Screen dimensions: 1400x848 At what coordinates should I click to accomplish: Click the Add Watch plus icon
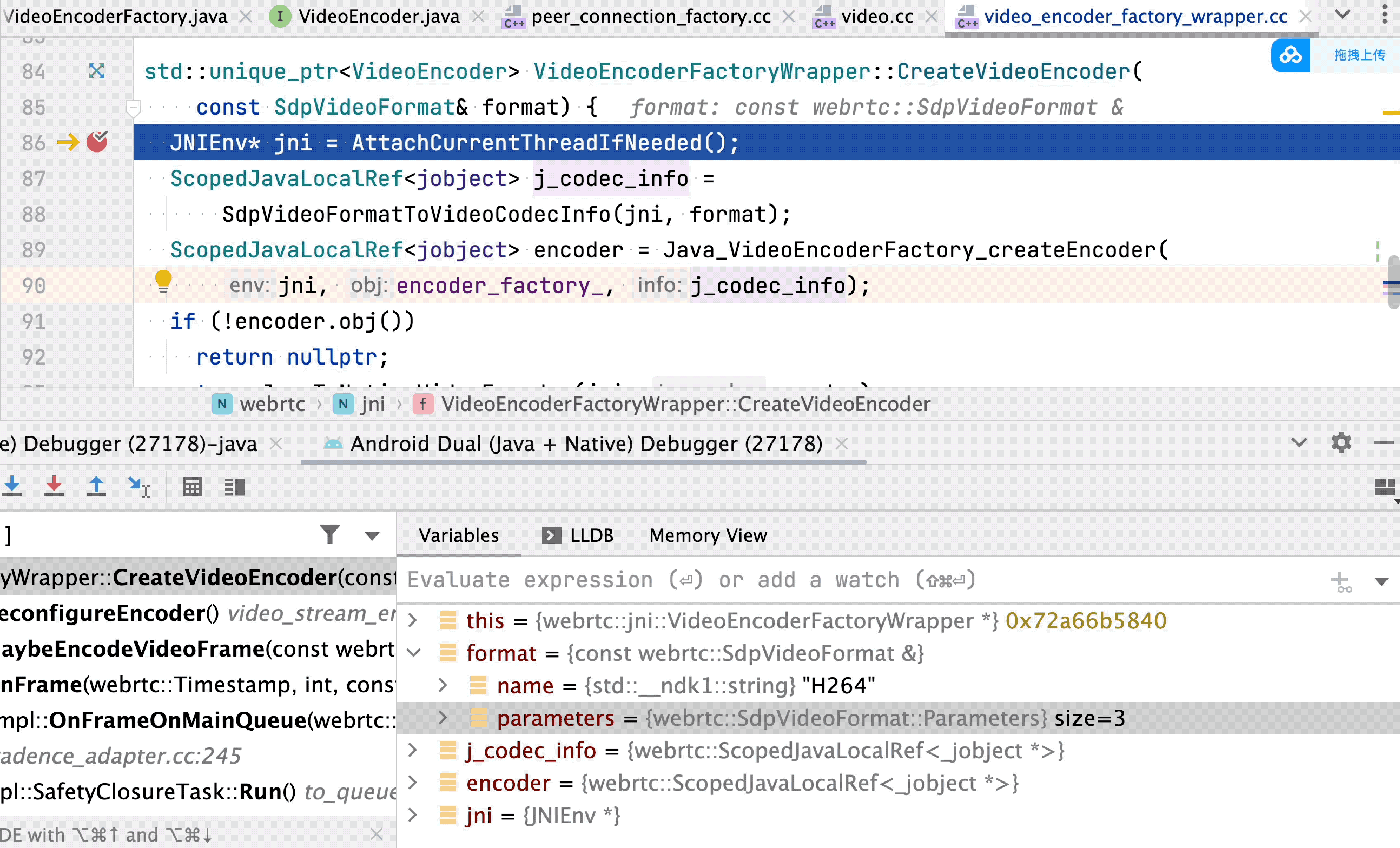[1341, 581]
